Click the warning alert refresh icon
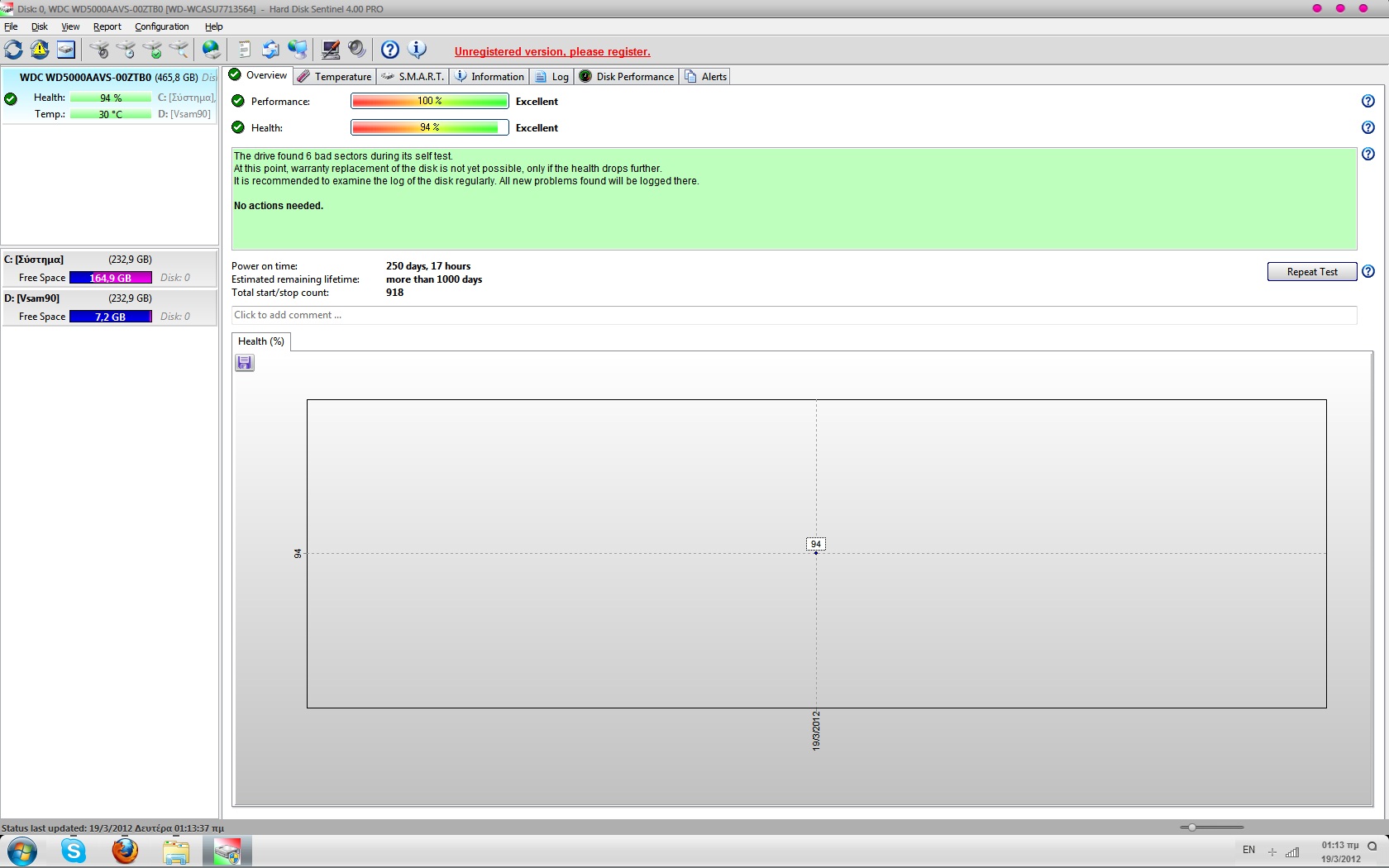Screen dimensions: 1389x868 pos(40,50)
